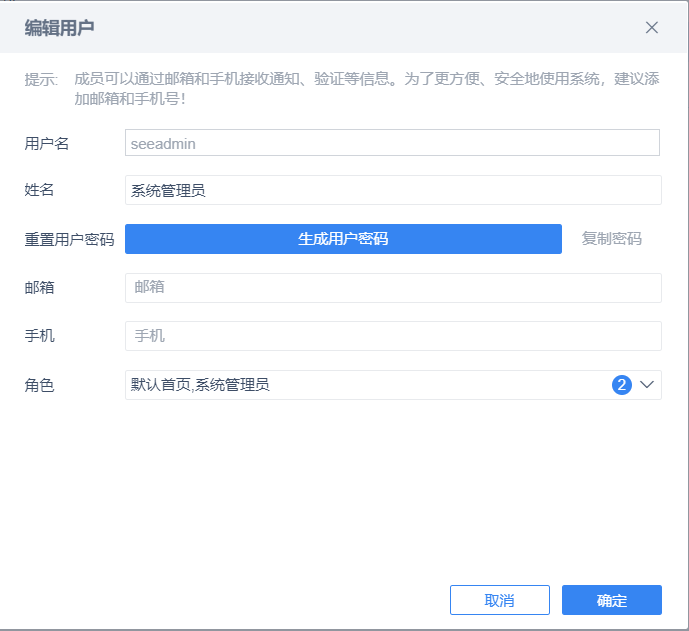Click the 编辑用户 dialog title
The width and height of the screenshot is (689, 631).
pyautogui.click(x=59, y=28)
